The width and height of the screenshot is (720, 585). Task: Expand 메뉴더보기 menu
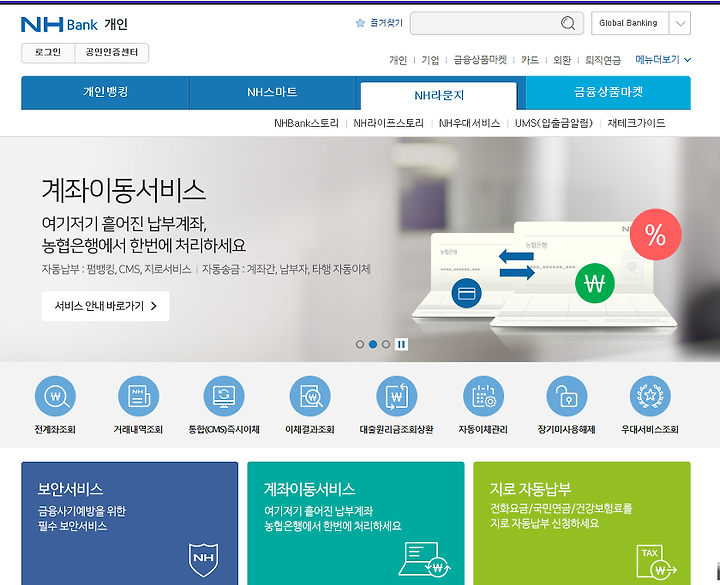click(663, 60)
